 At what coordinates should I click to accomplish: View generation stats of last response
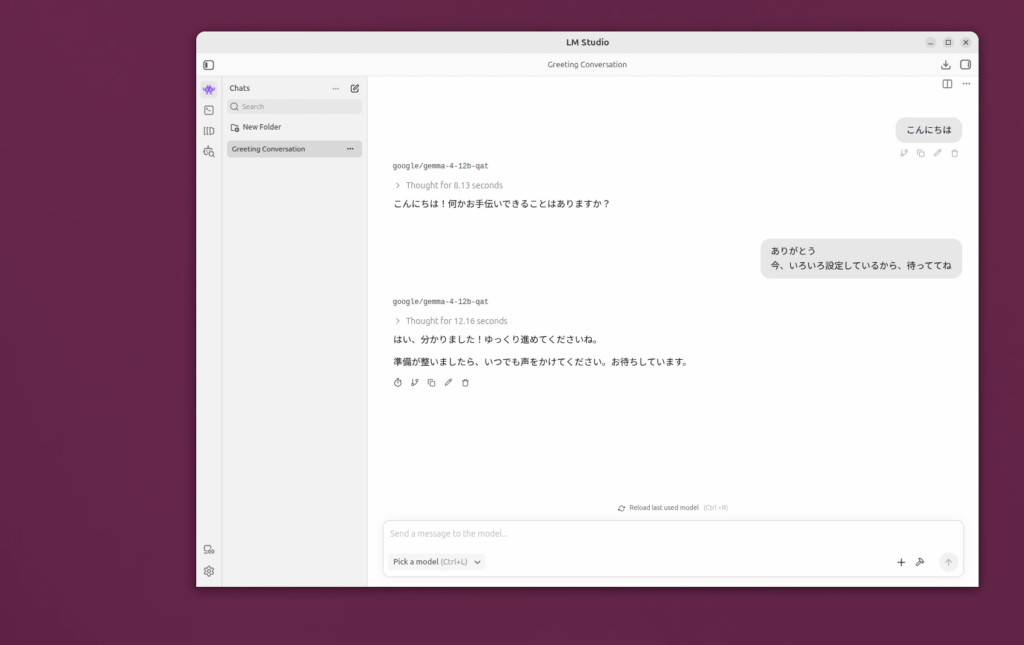click(398, 383)
